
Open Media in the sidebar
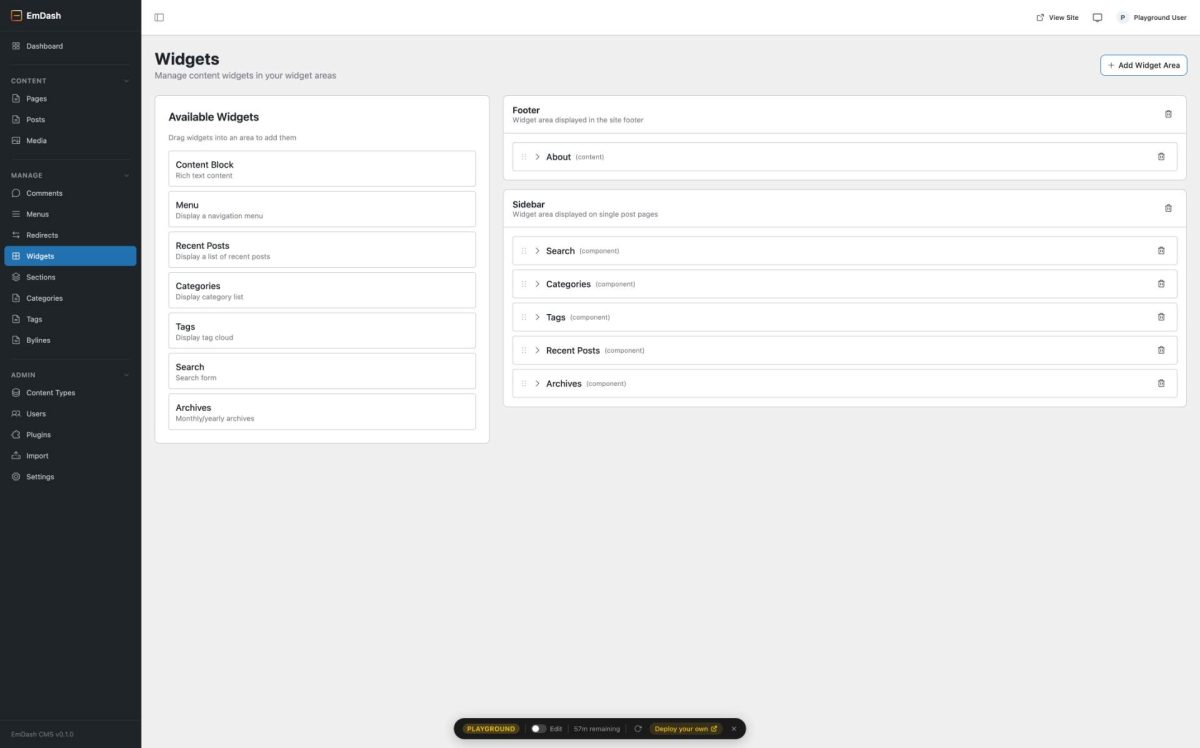[x=70, y=141]
